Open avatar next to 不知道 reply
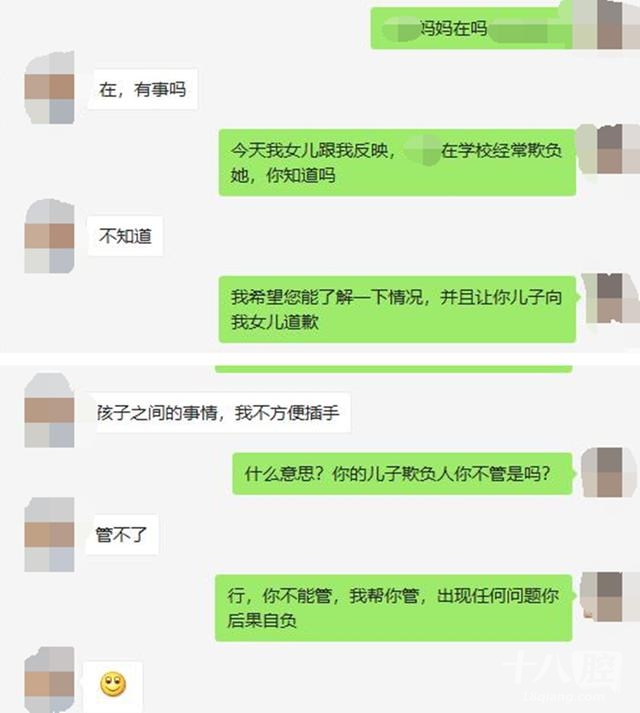Image resolution: width=640 pixels, height=713 pixels. tap(50, 236)
